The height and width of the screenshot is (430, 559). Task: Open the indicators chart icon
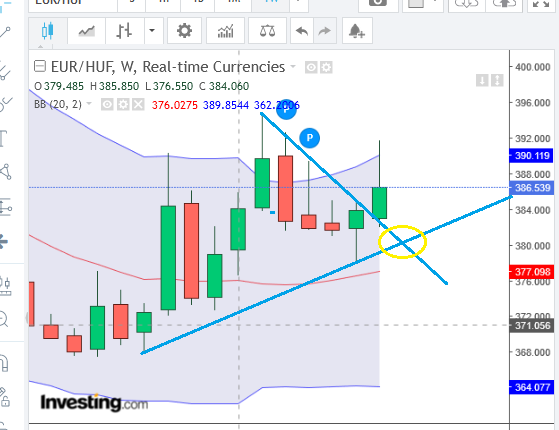click(225, 31)
